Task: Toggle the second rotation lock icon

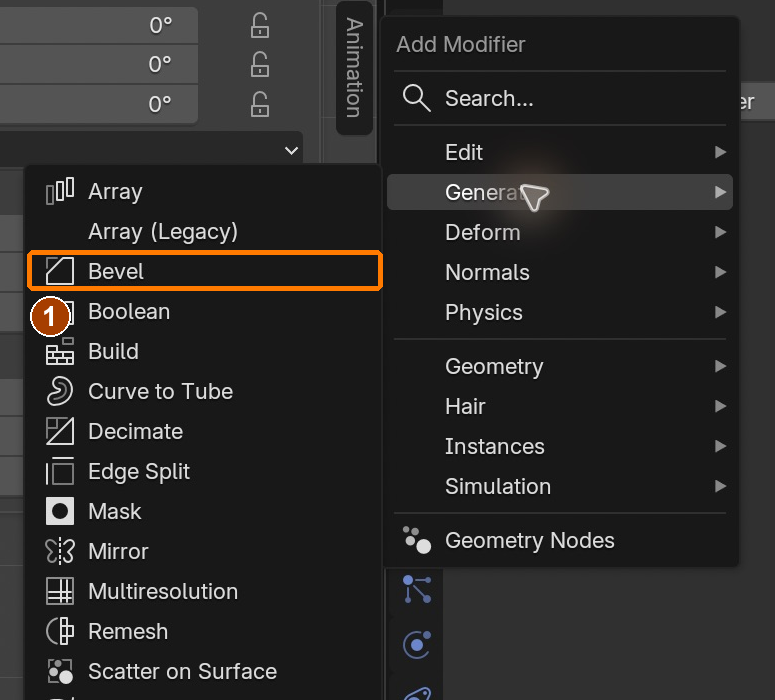Action: pyautogui.click(x=260, y=64)
